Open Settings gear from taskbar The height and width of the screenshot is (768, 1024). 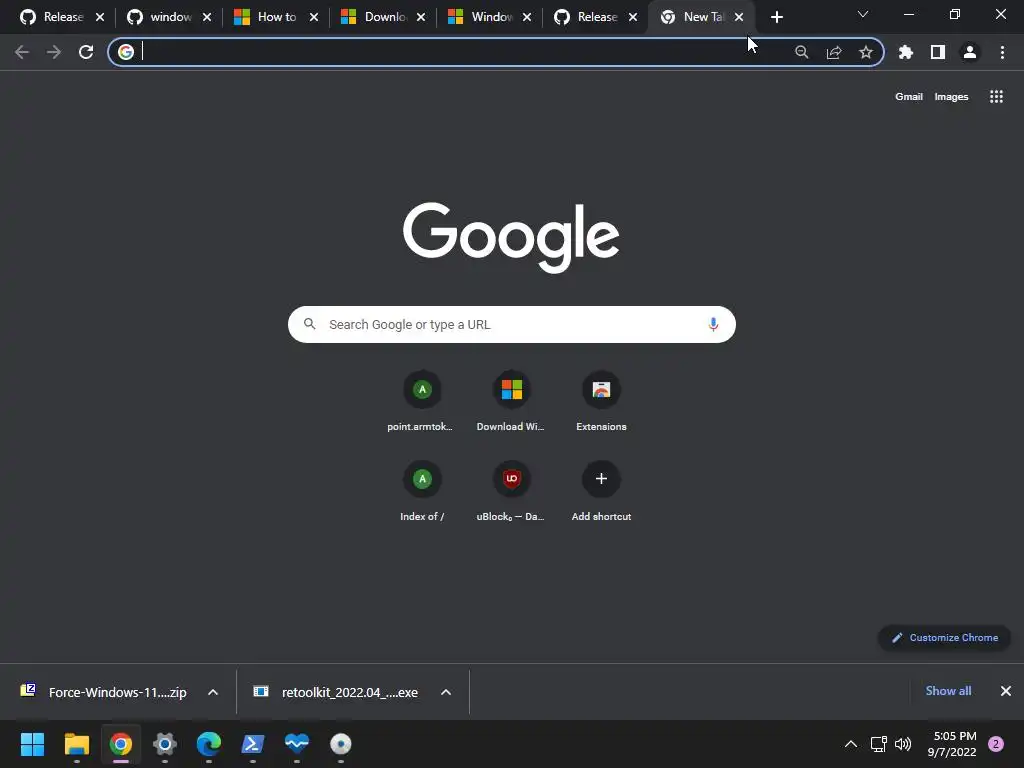pos(165,744)
